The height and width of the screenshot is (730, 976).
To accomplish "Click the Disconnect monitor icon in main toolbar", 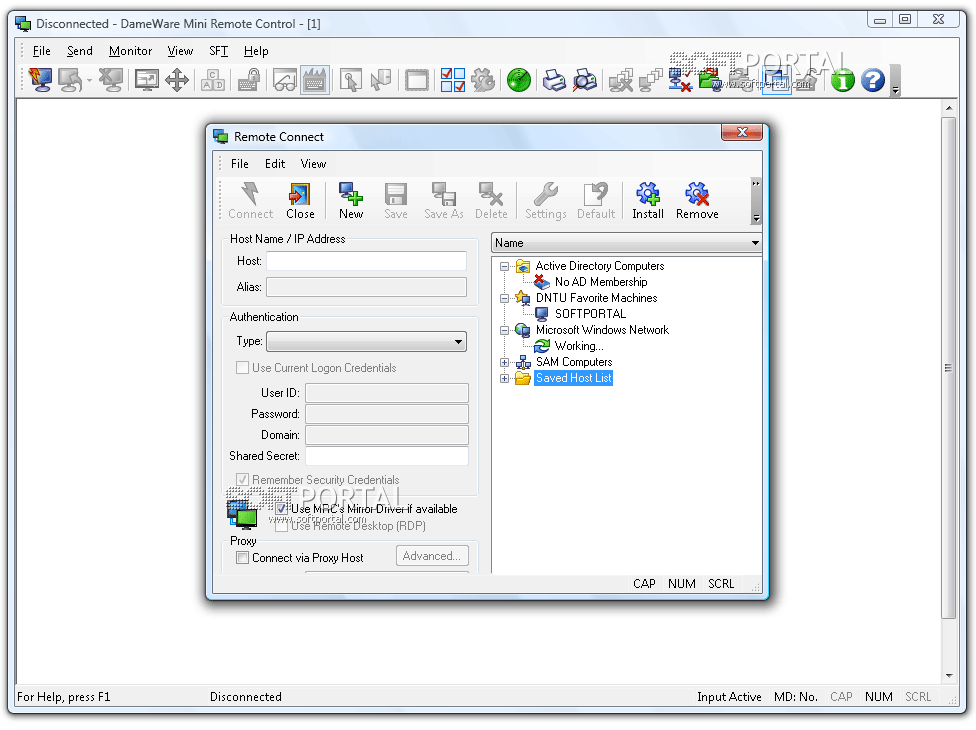I will pos(111,80).
